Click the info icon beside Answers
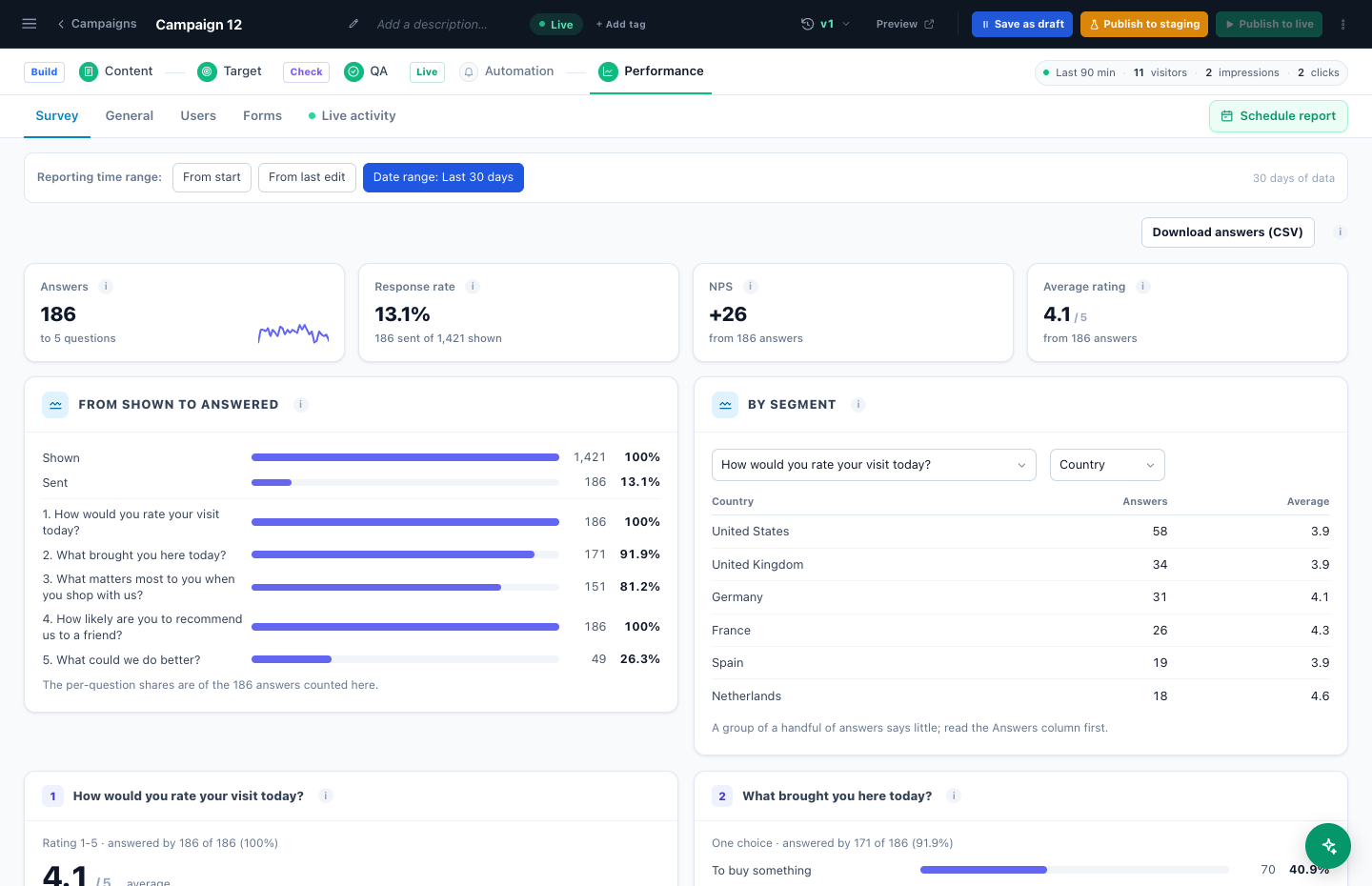Screen dimensions: 1372x886 point(106,287)
